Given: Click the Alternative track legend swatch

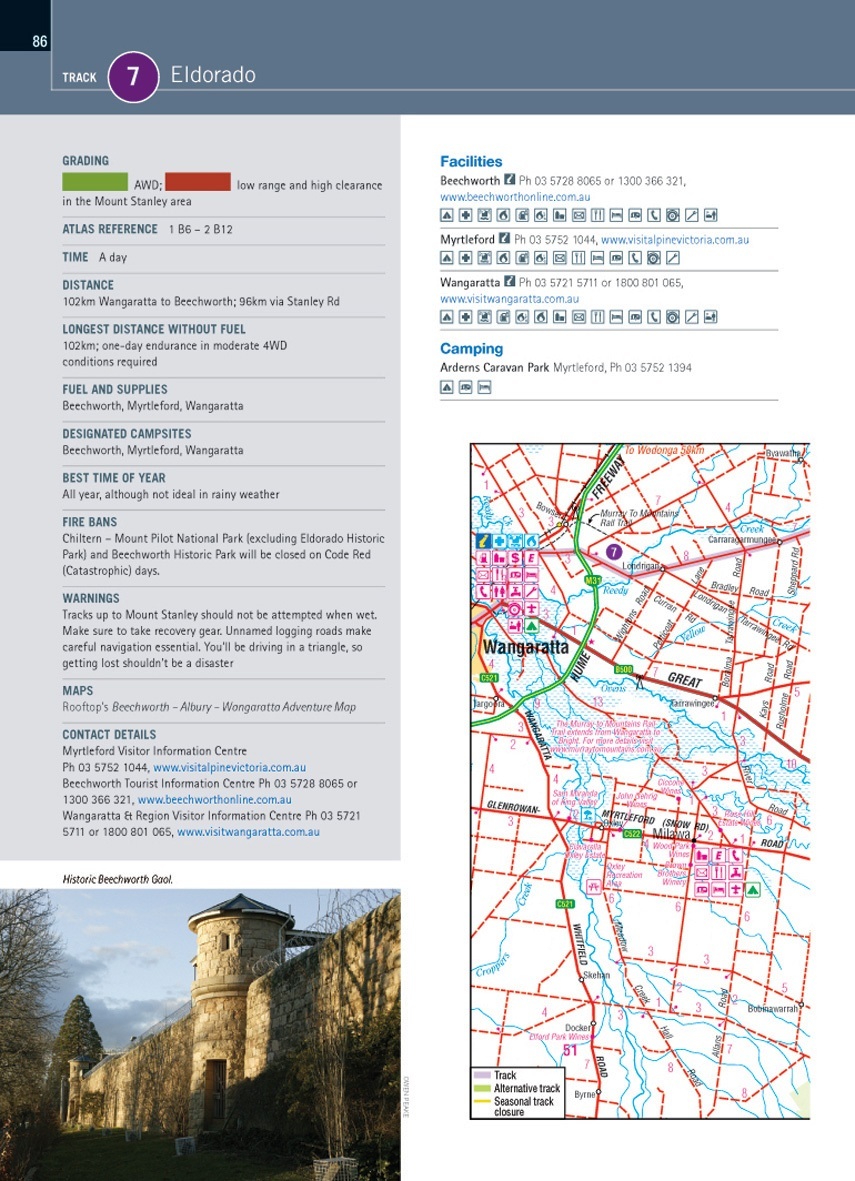Looking at the screenshot, I should click(481, 1088).
